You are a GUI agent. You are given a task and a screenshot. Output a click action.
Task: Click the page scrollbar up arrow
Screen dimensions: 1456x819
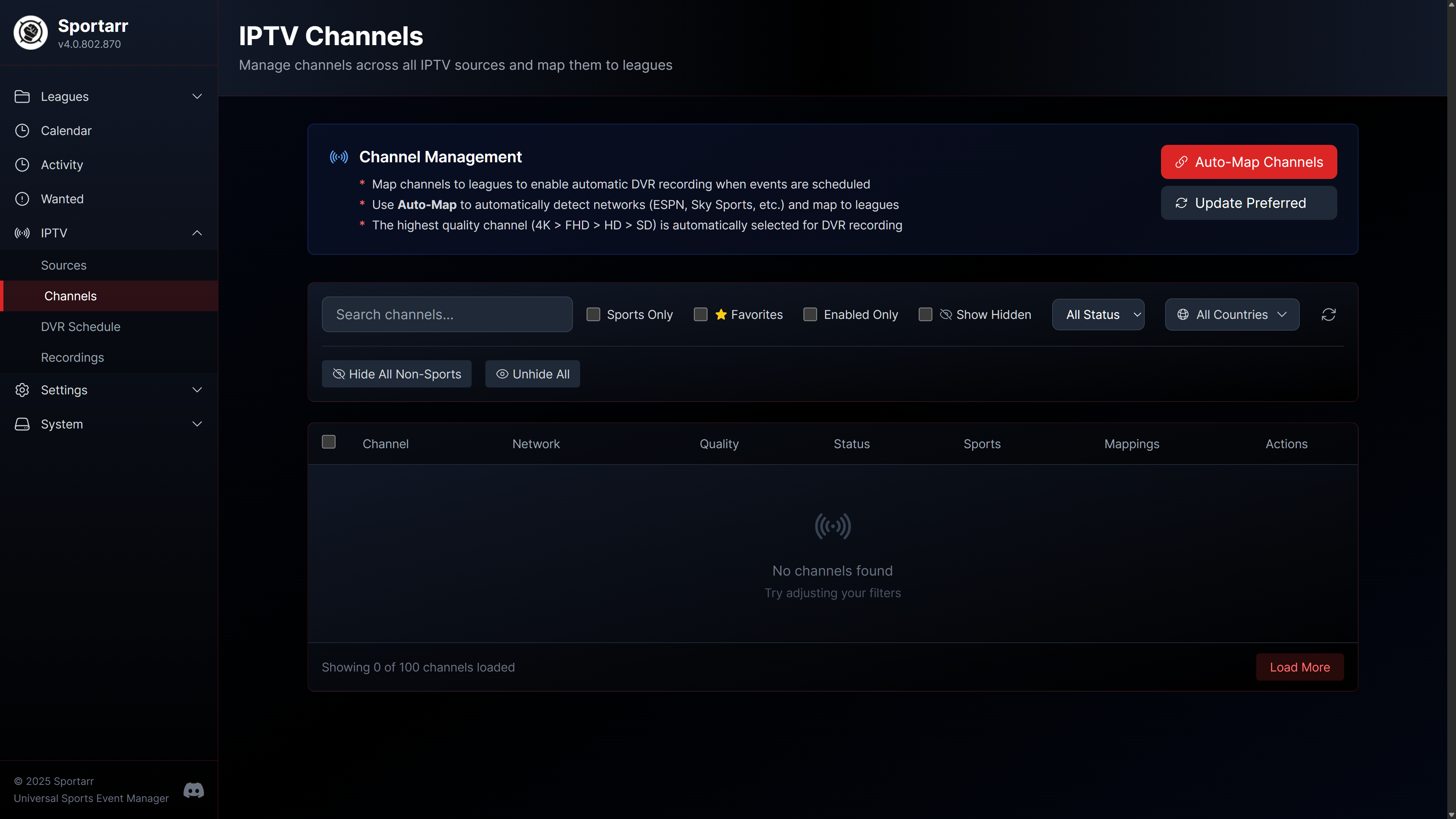point(1451,4)
